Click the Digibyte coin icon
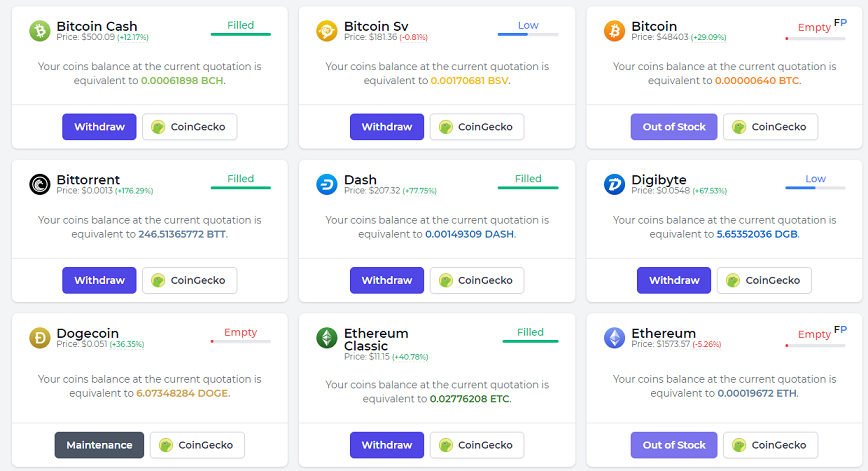Image resolution: width=868 pixels, height=471 pixels. 614,184
